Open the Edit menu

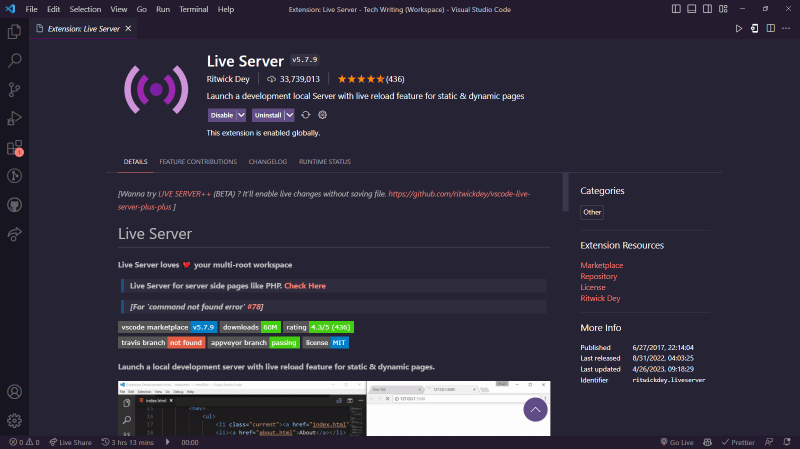(53, 9)
